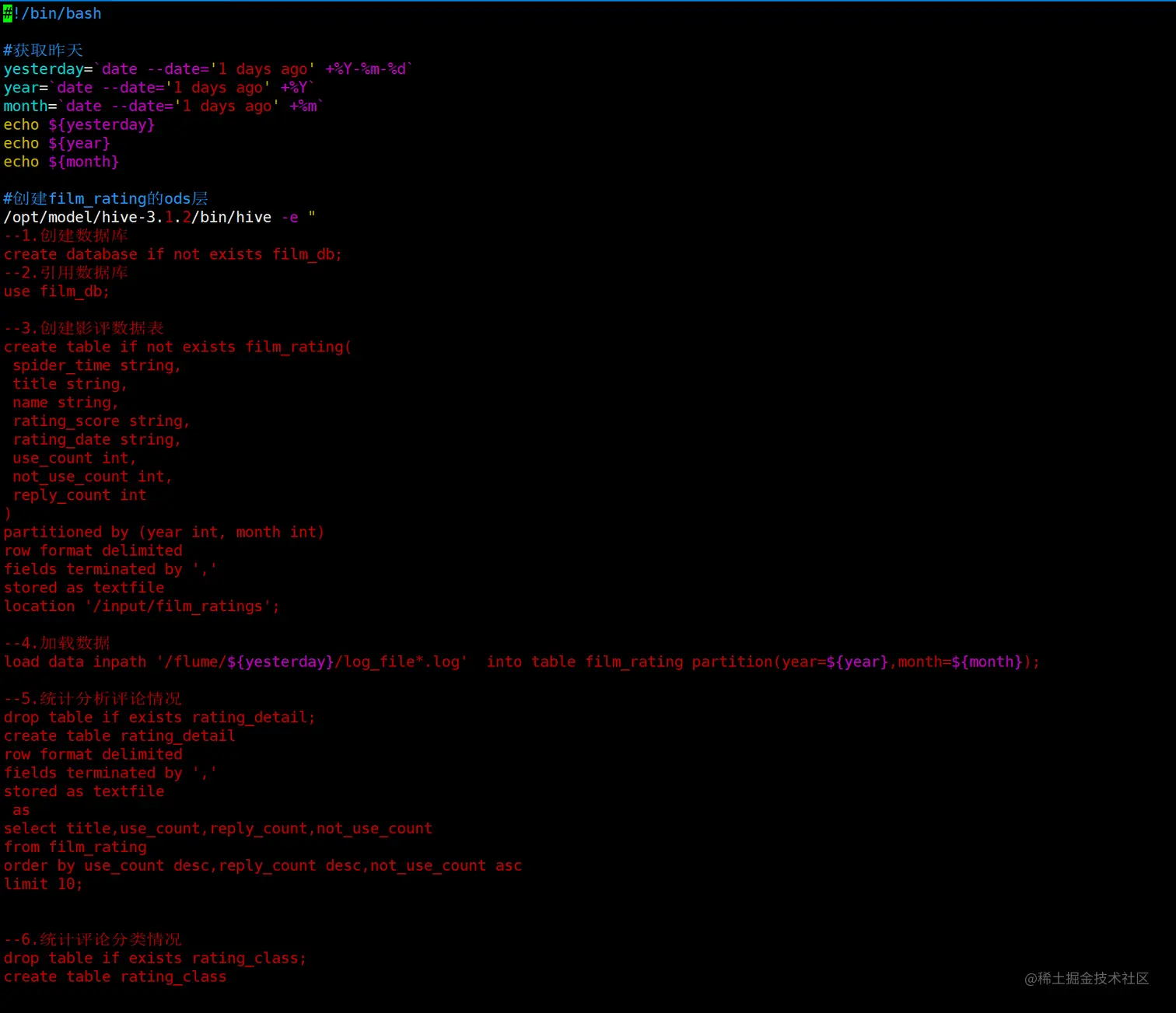Click the comment '--5.统计分析评论情况'
Image resolution: width=1176 pixels, height=1013 pixels.
point(93,699)
